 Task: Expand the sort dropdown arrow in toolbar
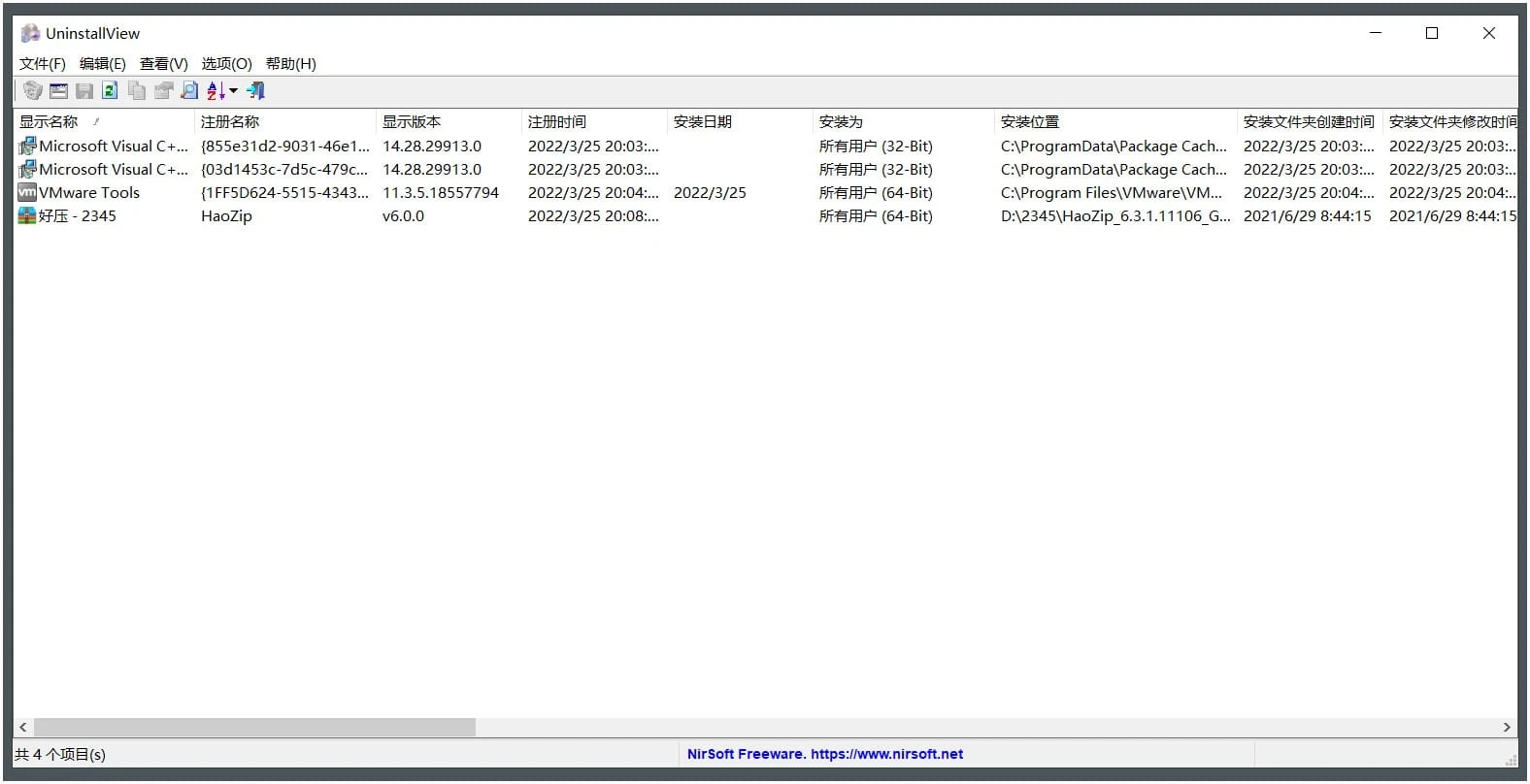[x=233, y=91]
